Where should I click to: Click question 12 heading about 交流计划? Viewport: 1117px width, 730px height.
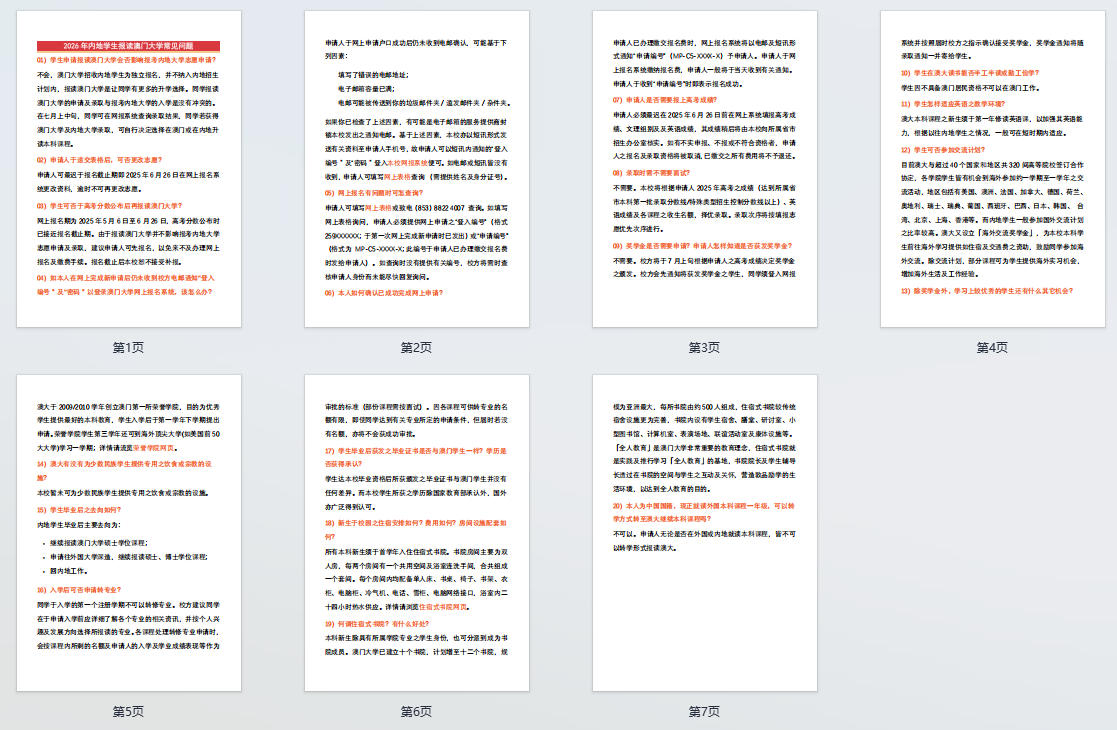[947, 147]
